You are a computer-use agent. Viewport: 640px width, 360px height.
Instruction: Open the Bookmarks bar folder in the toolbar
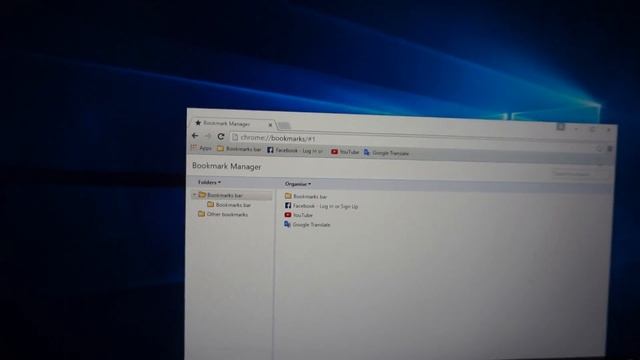tap(239, 149)
